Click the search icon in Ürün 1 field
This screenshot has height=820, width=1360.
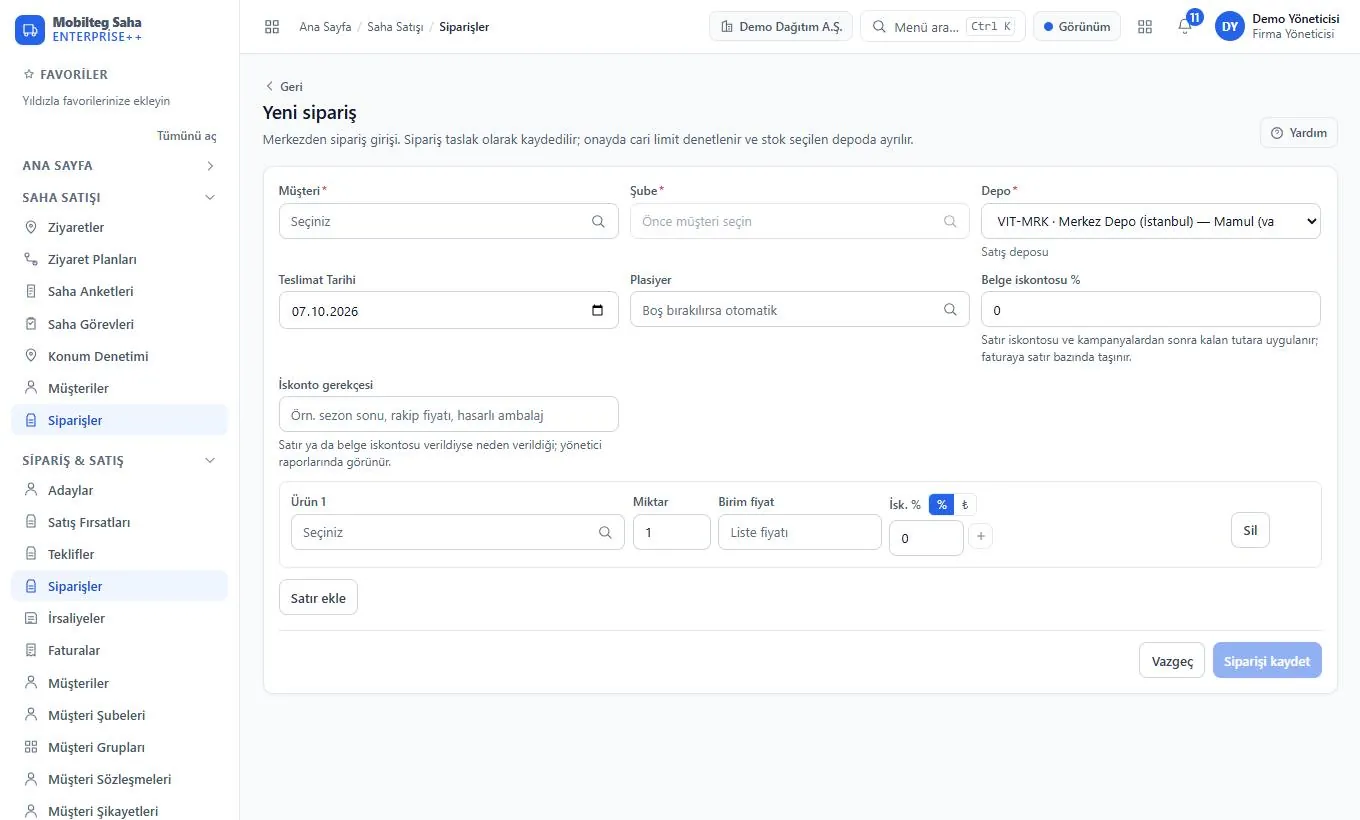[605, 532]
